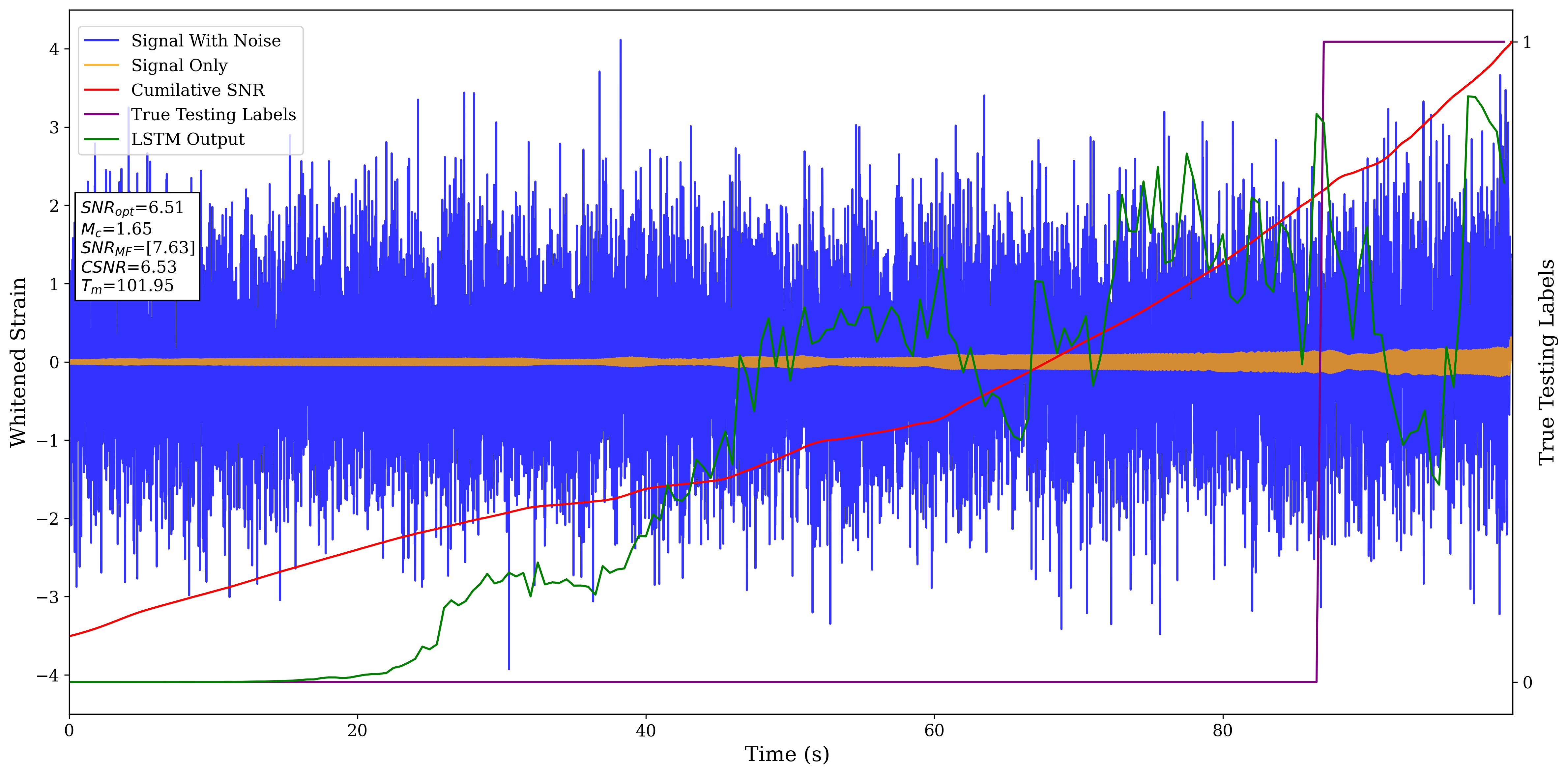The height and width of the screenshot is (775, 1568).
Task: Click the purple True Testing Labels legend line
Action: coord(101,114)
